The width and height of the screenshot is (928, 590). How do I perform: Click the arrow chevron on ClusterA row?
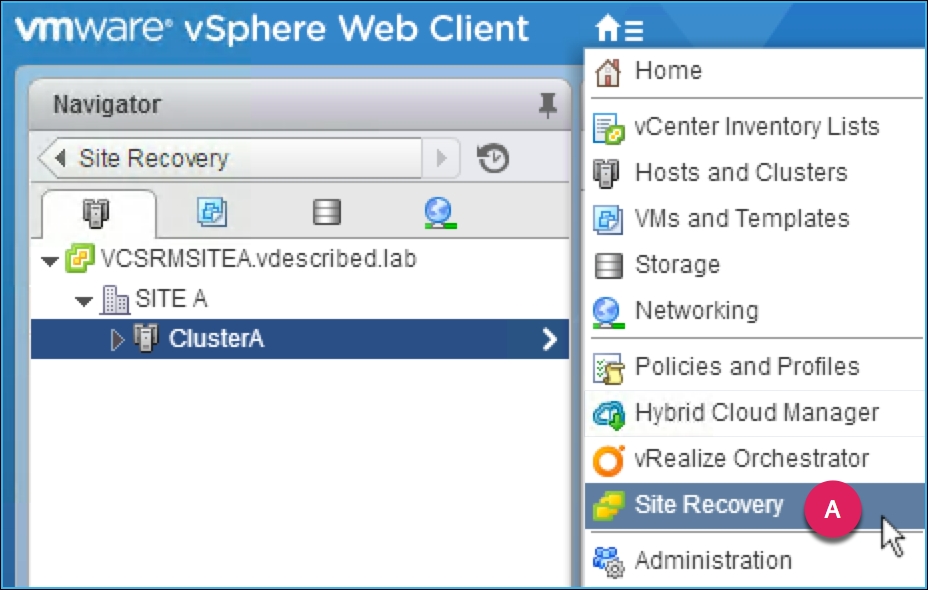(x=548, y=340)
